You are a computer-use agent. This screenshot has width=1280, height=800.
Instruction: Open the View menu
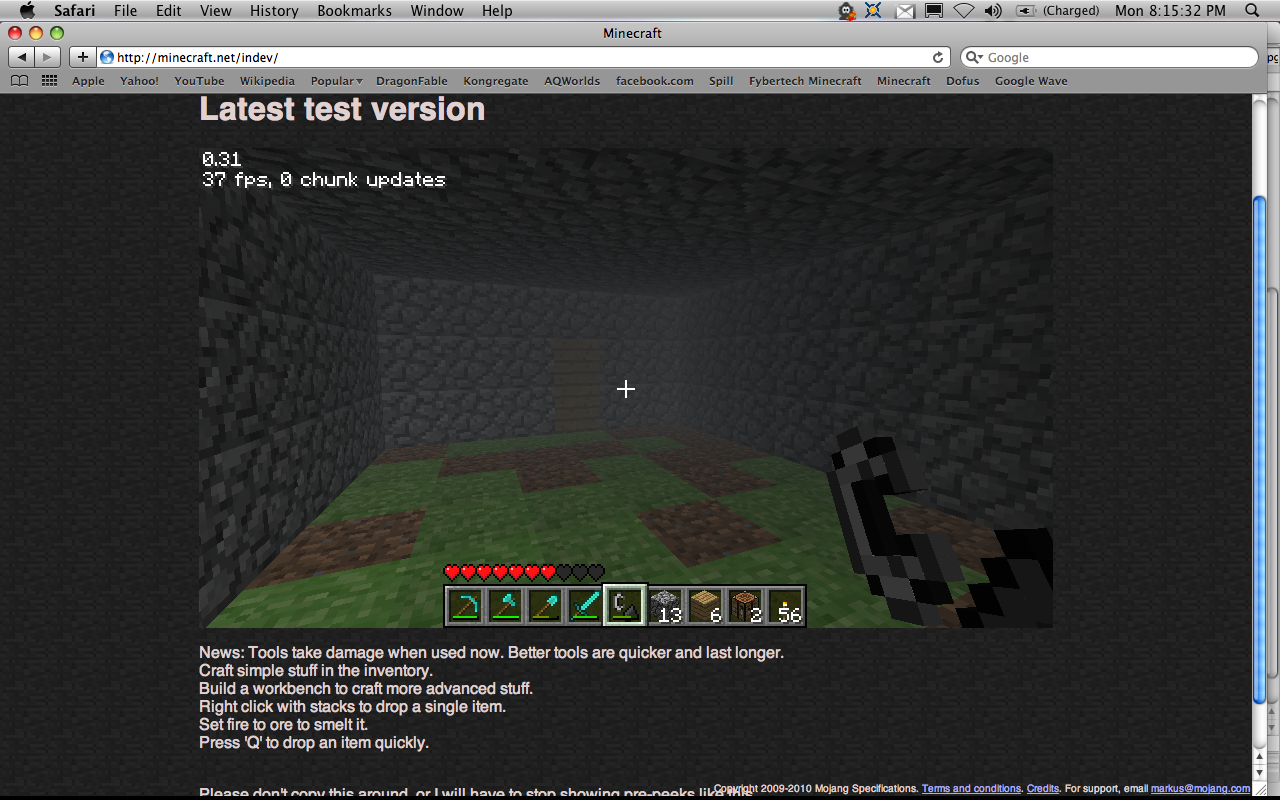pyautogui.click(x=216, y=11)
